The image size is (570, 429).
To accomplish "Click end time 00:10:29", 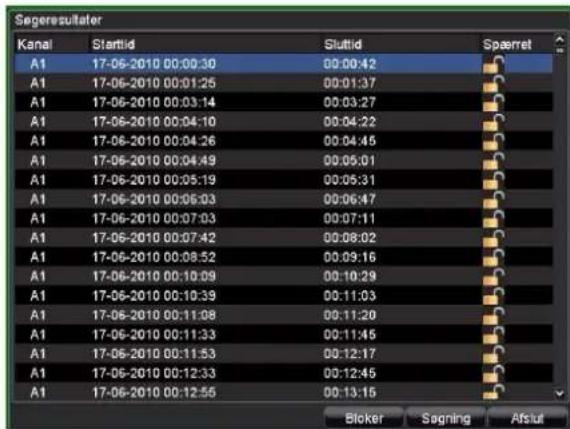I will (349, 277).
